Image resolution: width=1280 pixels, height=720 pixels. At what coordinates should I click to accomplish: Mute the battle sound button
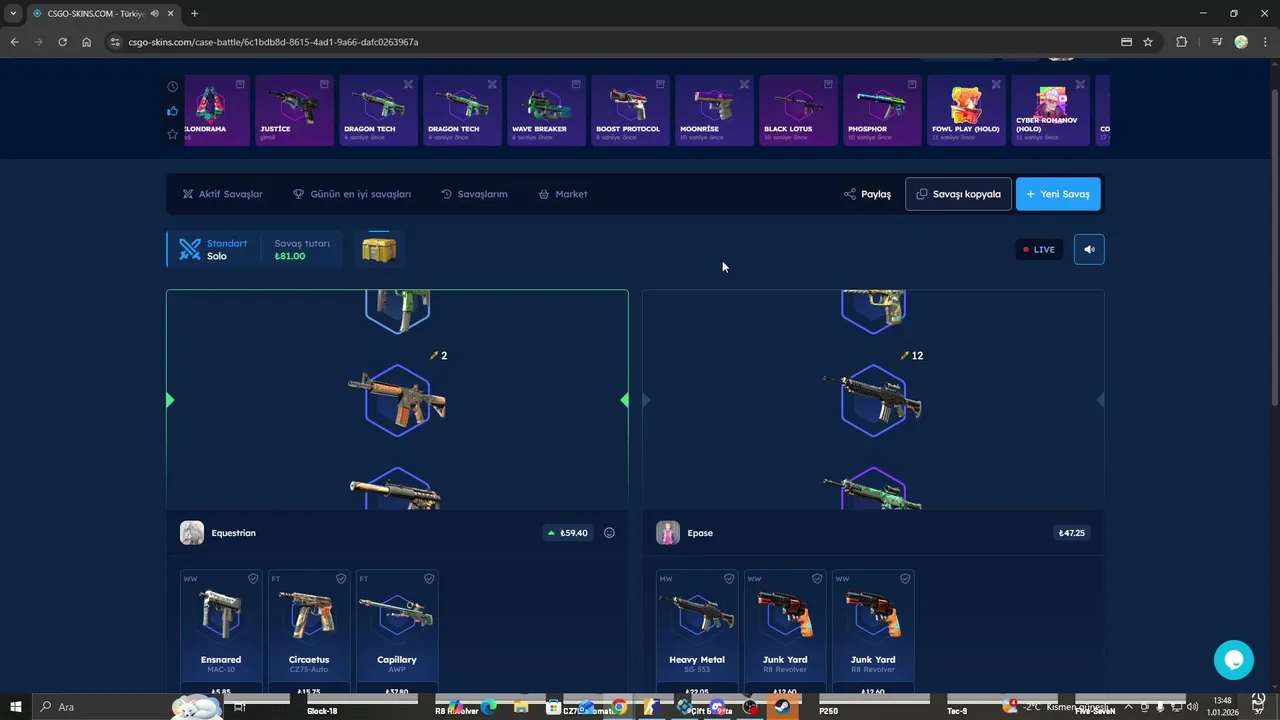[x=1089, y=249]
